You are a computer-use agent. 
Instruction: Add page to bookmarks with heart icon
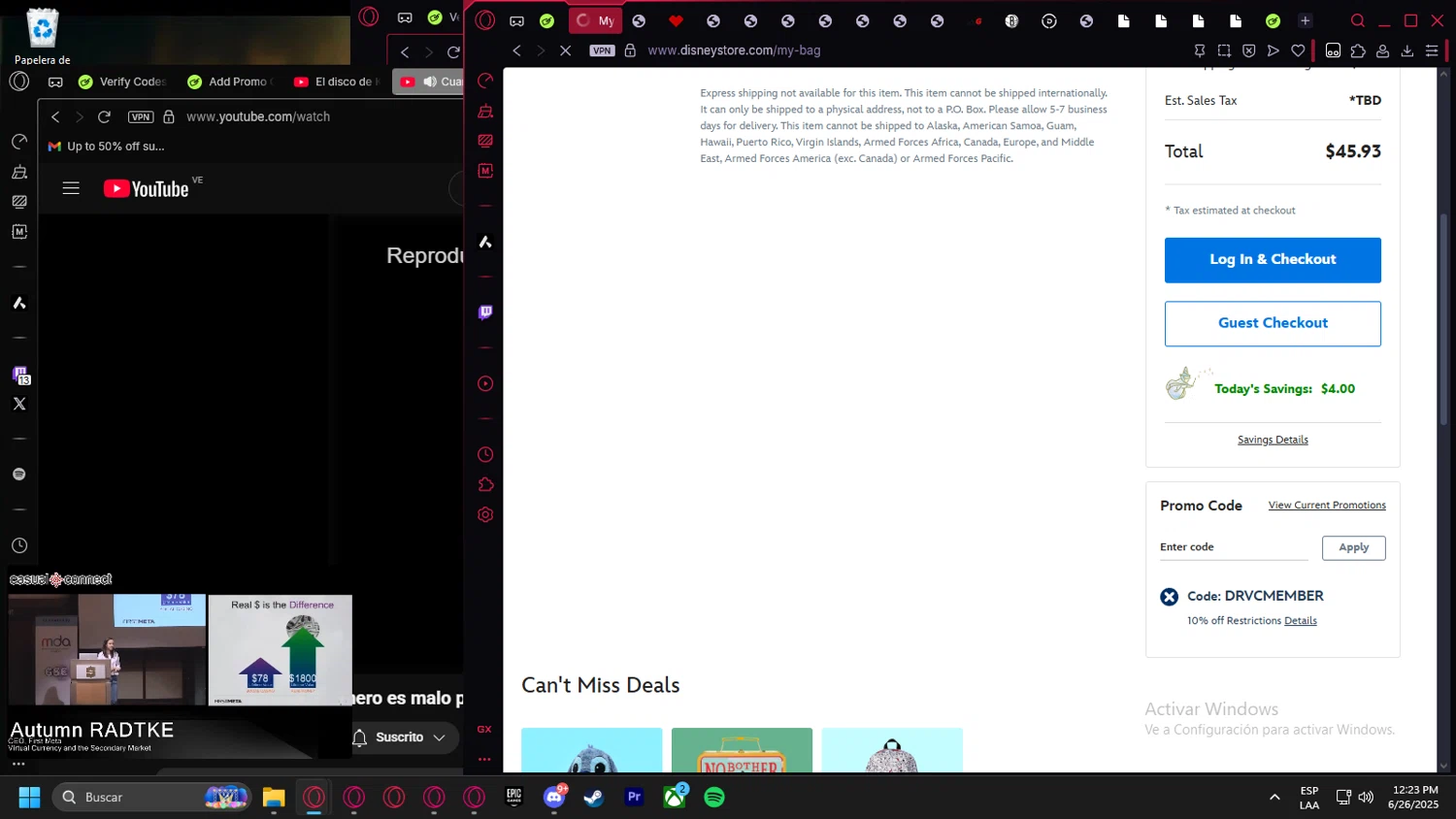[1298, 50]
